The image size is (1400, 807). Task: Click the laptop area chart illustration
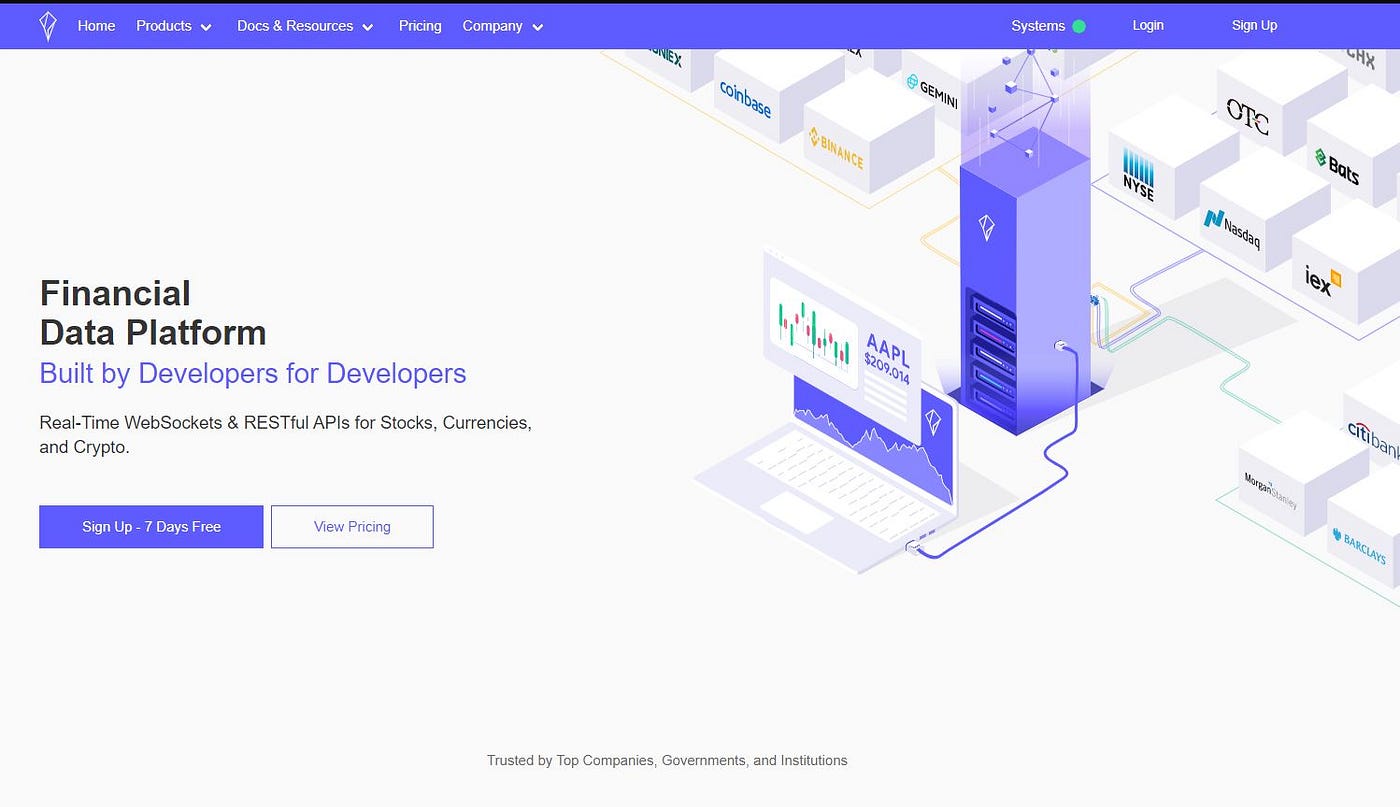872,440
